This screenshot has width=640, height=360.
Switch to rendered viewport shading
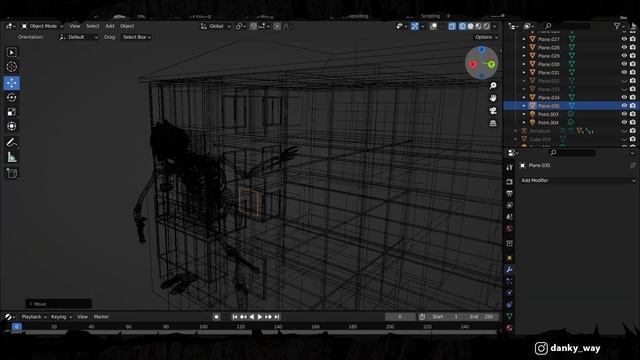[487, 26]
